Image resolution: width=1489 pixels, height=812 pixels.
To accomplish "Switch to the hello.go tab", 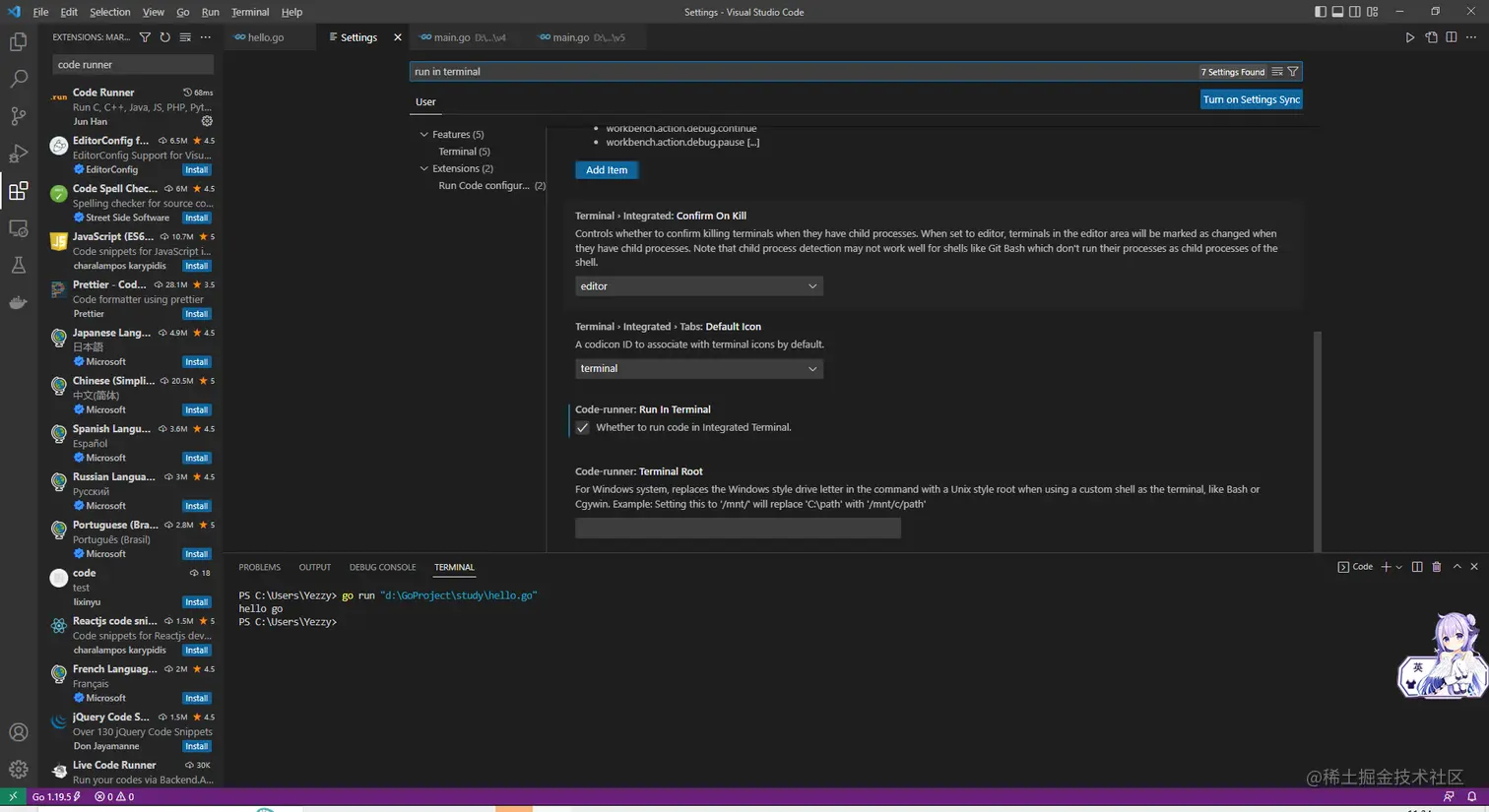I will 266,37.
